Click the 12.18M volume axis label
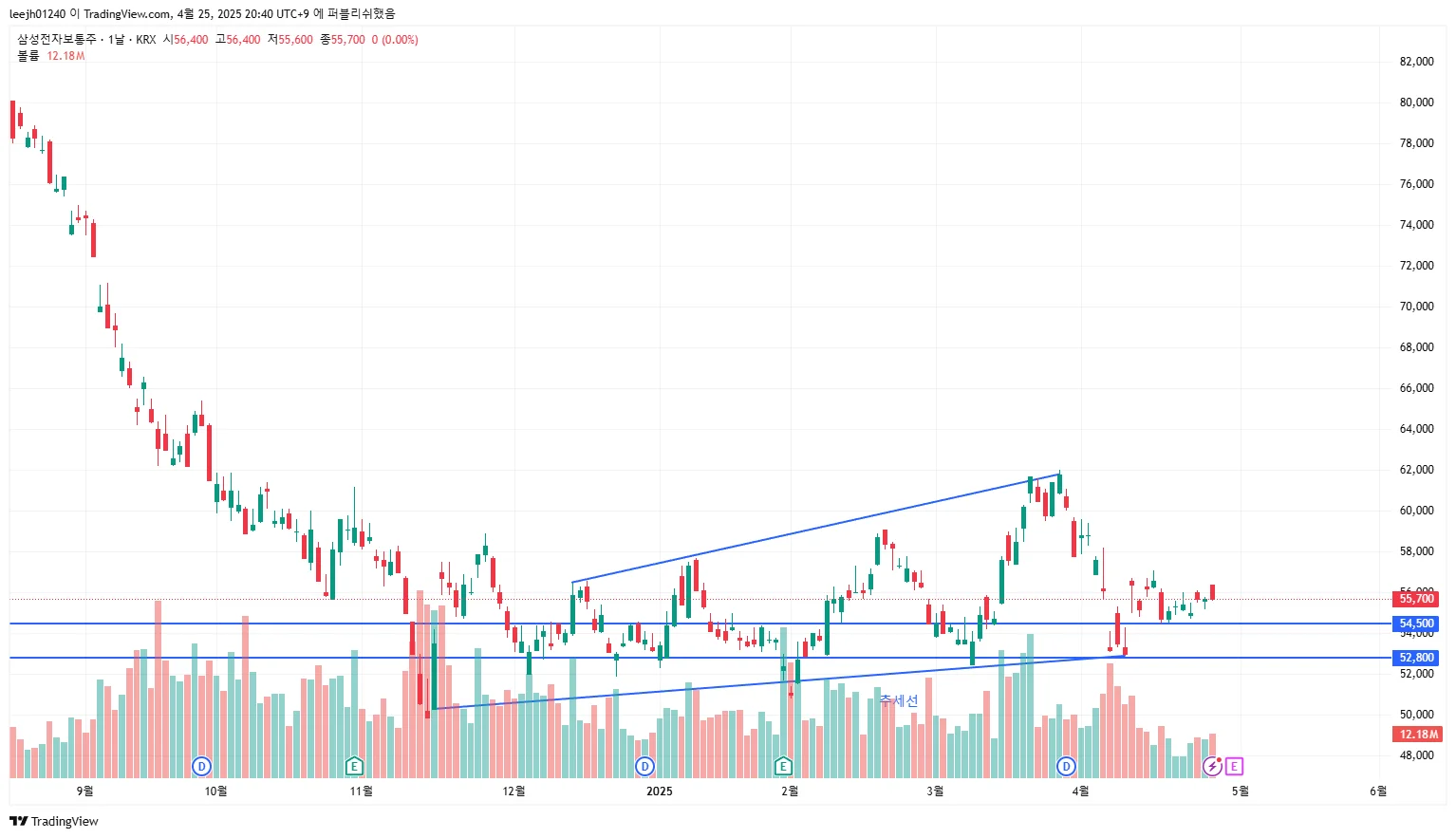This screenshot has height=838, width=1456. pos(1418,734)
